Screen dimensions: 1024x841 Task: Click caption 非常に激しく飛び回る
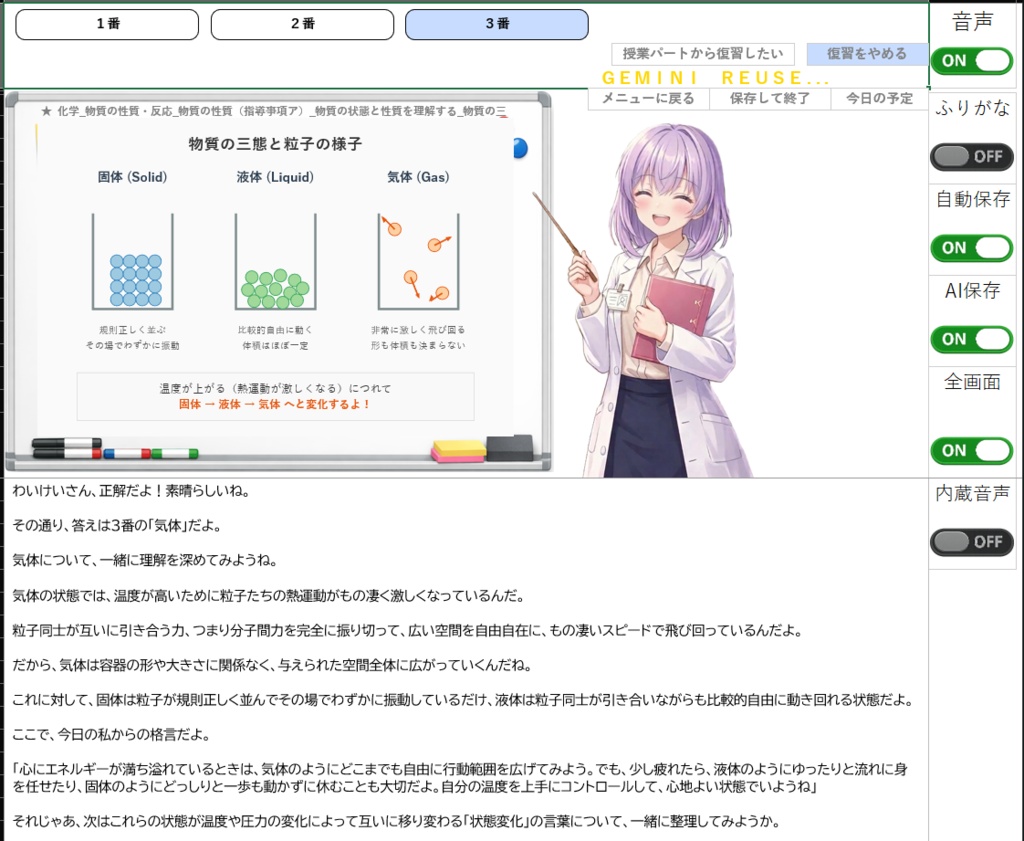pyautogui.click(x=418, y=330)
